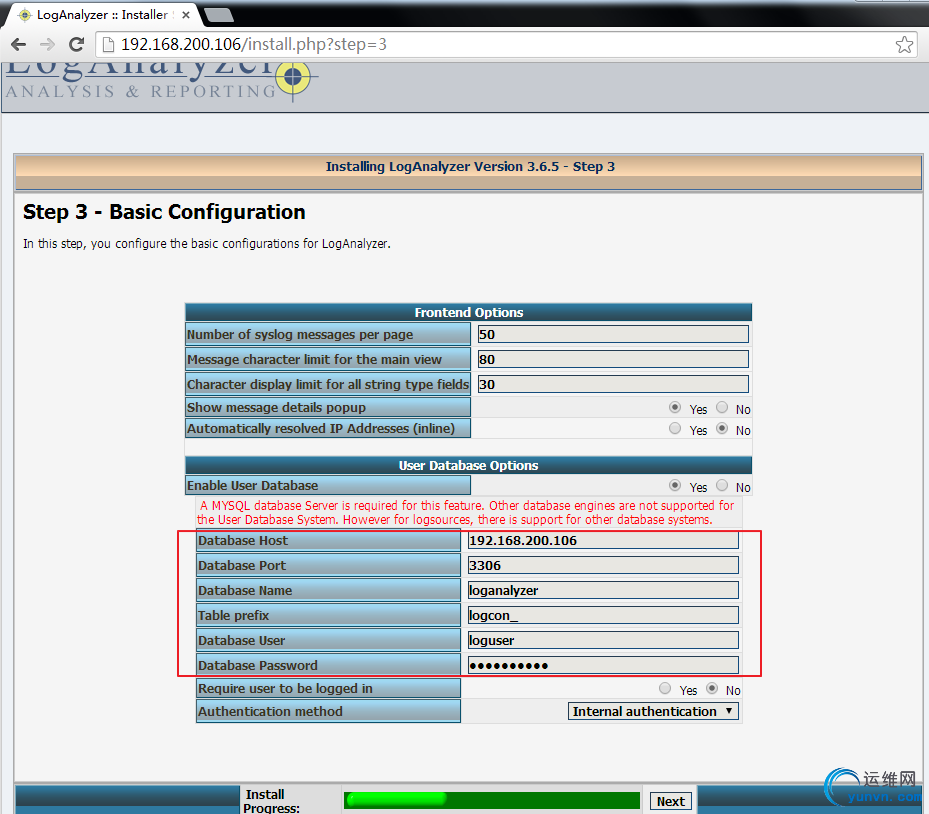Viewport: 929px width, 814px height.
Task: Click the green install progress bar
Action: click(492, 800)
